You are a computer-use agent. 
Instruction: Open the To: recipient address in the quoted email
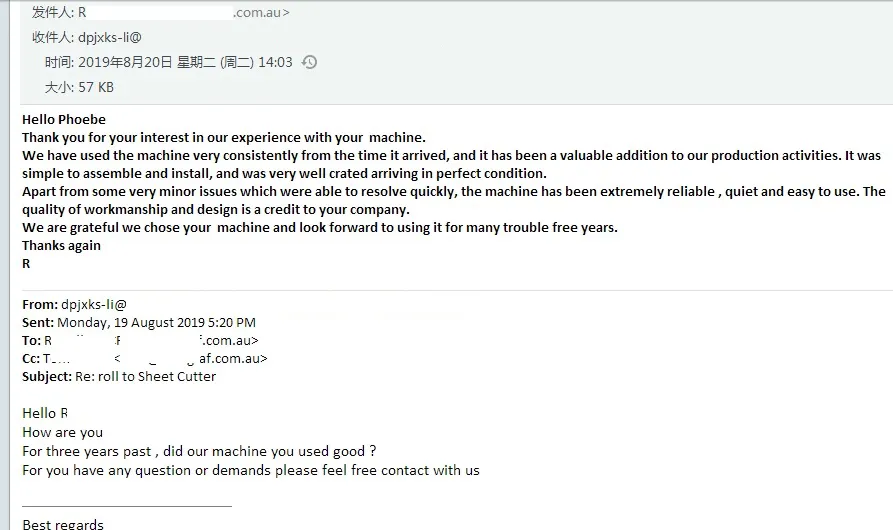point(150,340)
